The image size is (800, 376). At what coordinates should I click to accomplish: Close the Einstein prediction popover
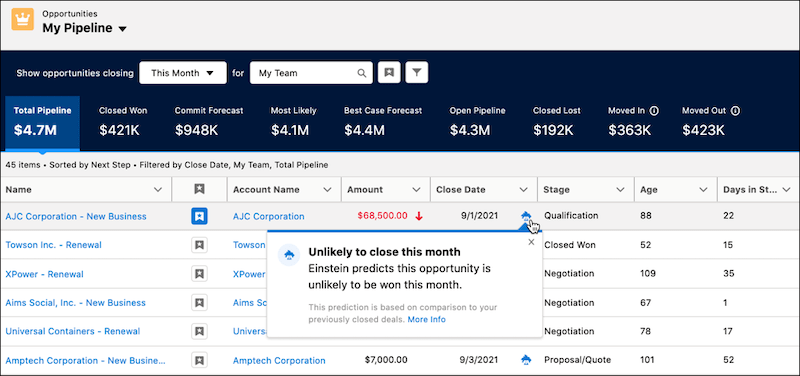point(531,242)
